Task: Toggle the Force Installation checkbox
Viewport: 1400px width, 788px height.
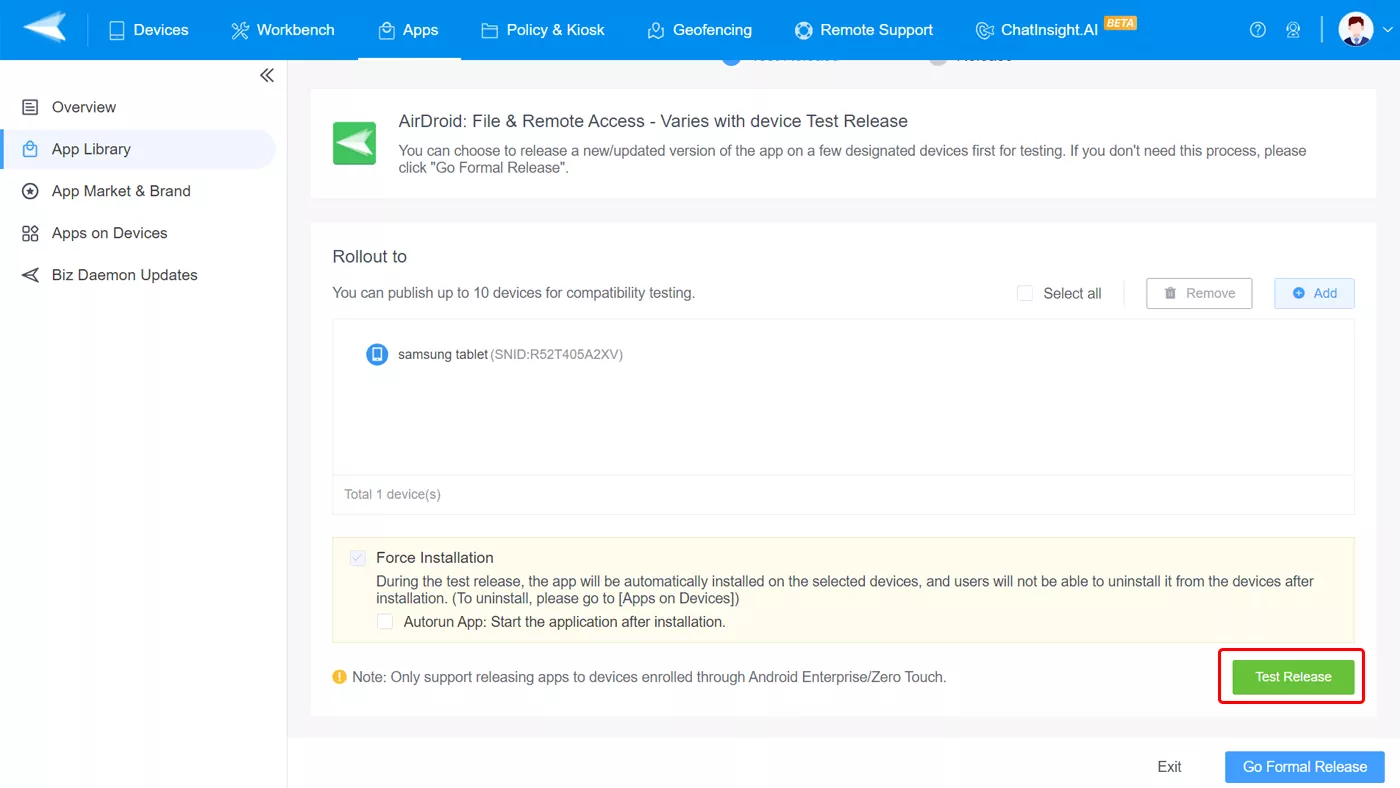Action: coord(358,558)
